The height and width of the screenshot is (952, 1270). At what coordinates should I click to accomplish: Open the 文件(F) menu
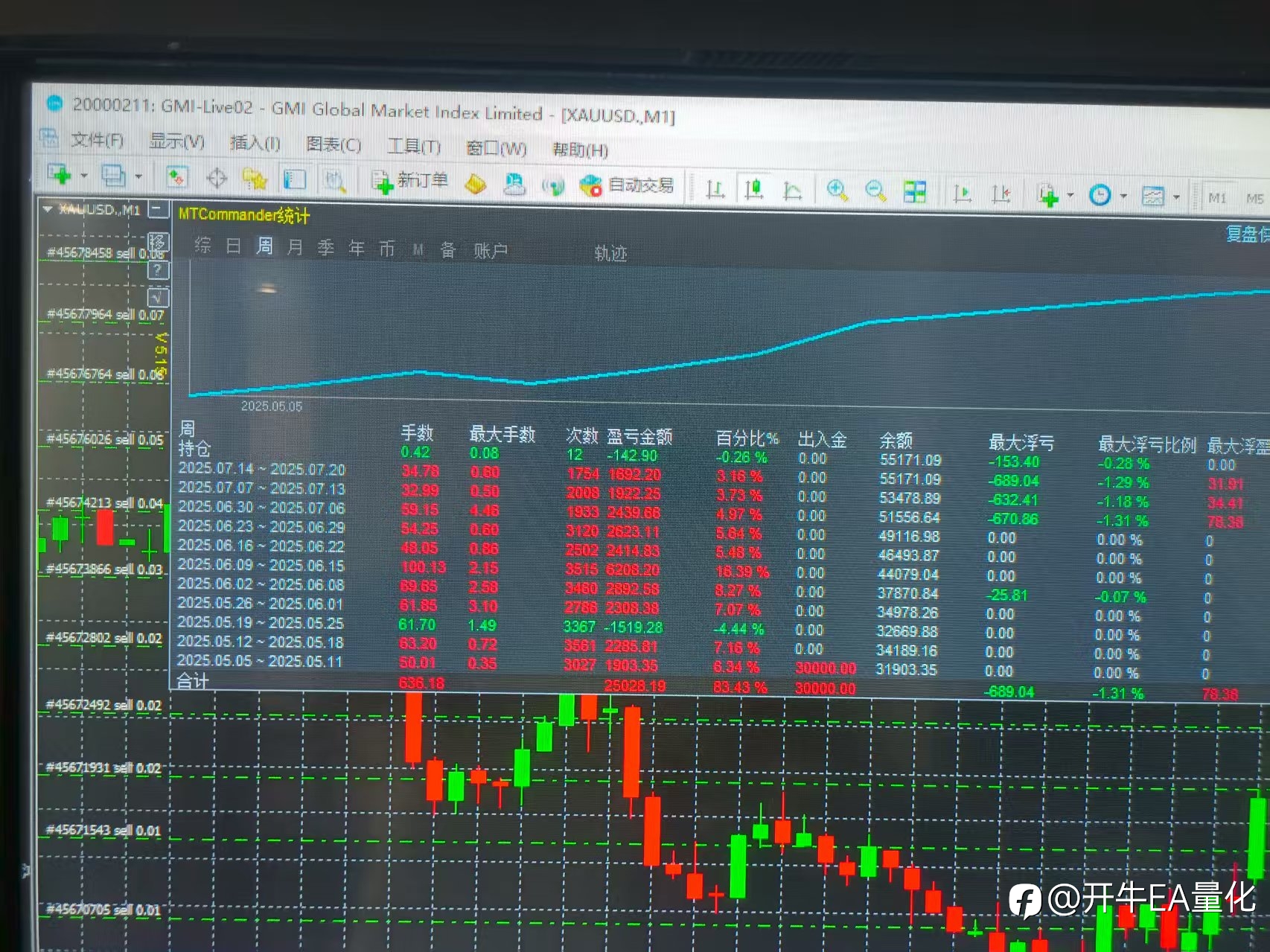pyautogui.click(x=97, y=140)
